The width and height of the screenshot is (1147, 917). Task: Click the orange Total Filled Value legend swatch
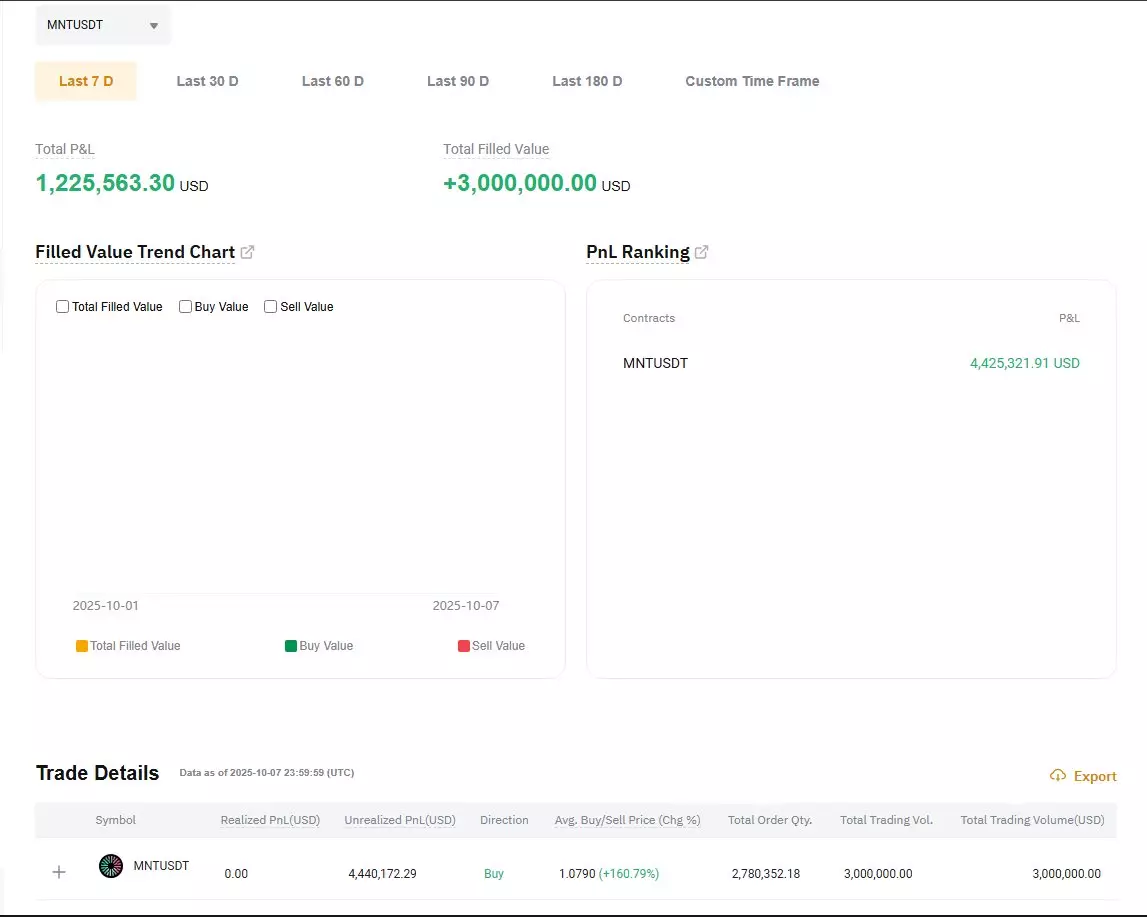[x=82, y=646]
